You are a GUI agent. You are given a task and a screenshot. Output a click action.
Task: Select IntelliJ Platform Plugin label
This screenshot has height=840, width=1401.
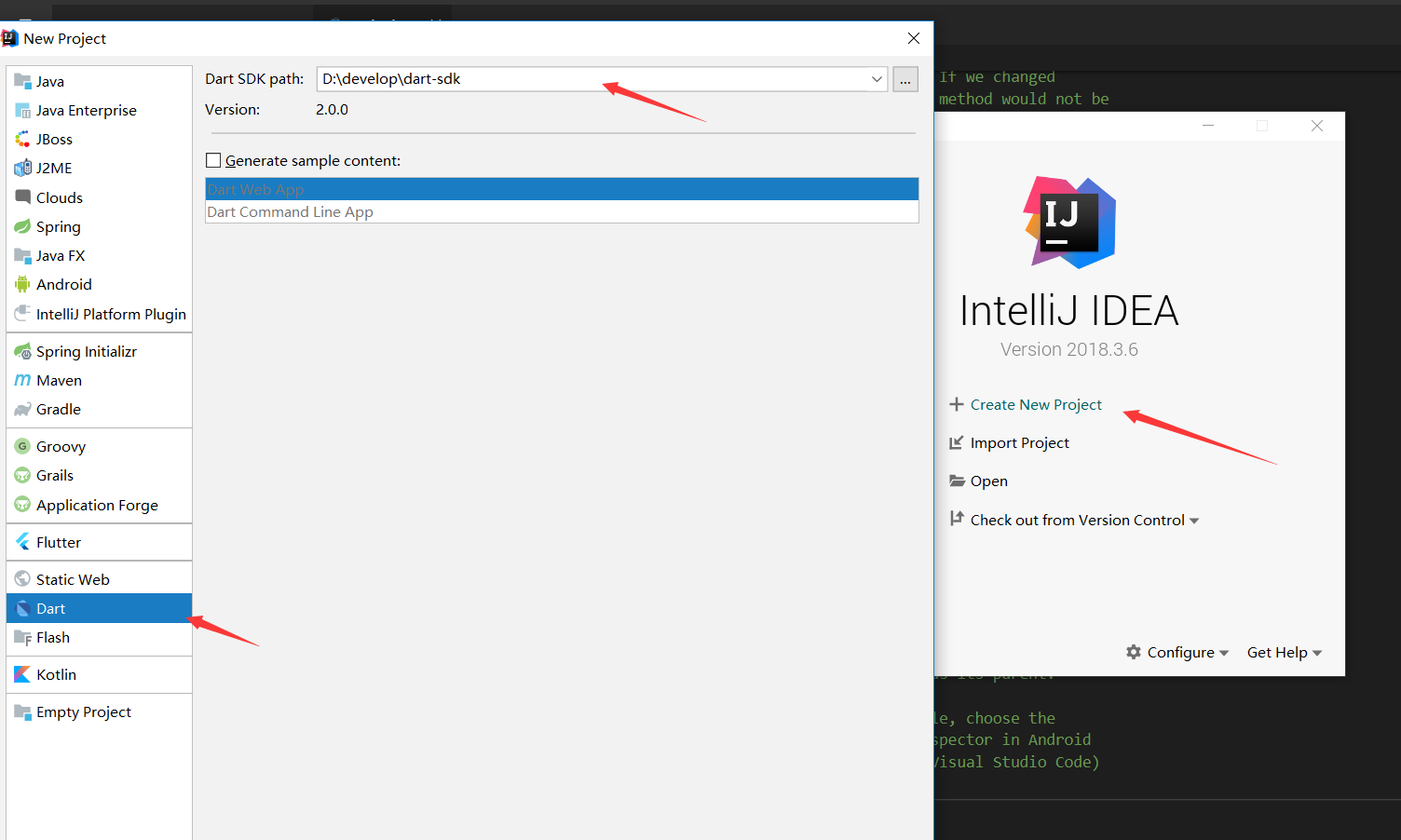click(x=111, y=314)
